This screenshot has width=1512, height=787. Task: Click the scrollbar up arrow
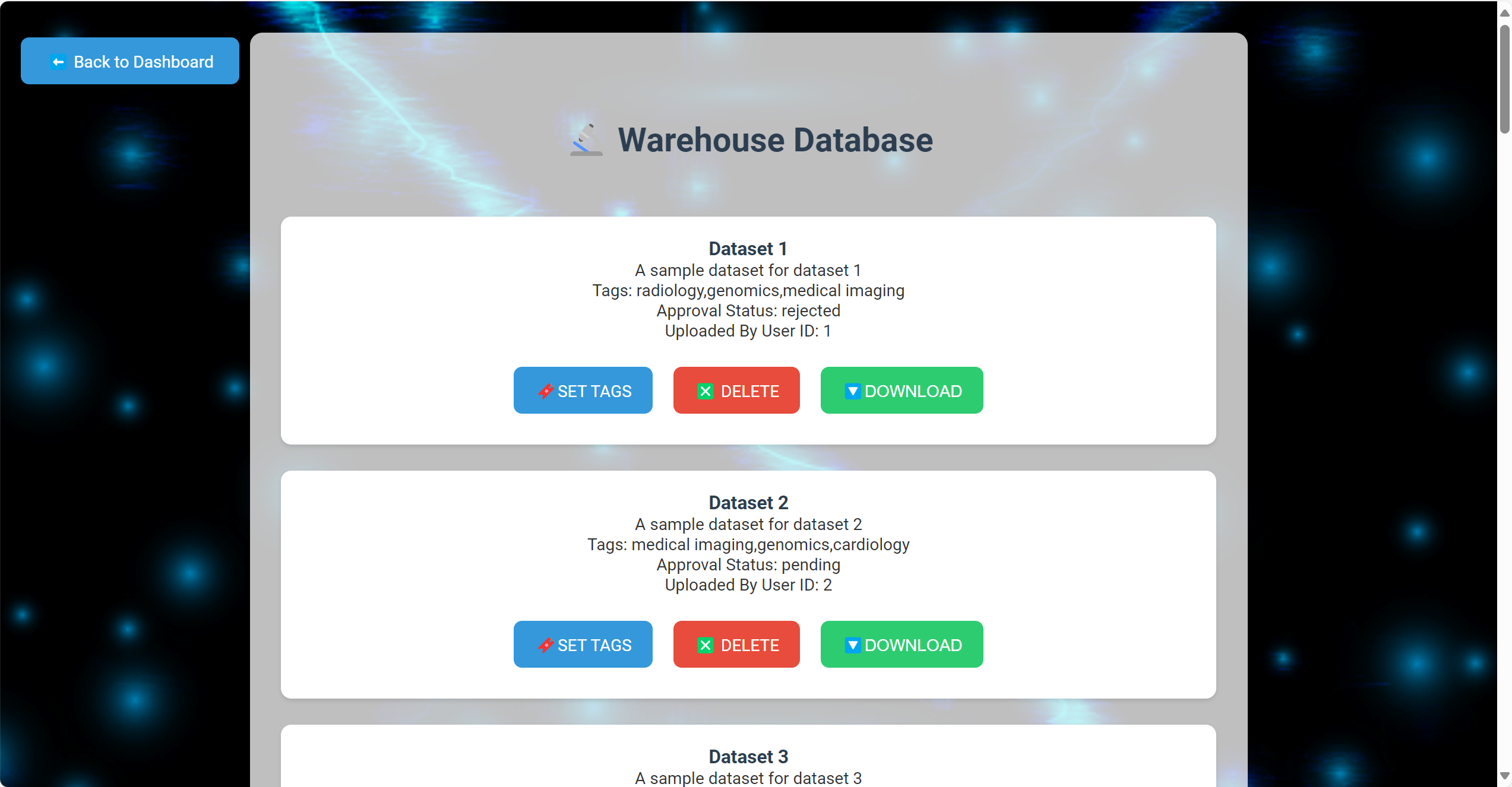click(x=1504, y=12)
